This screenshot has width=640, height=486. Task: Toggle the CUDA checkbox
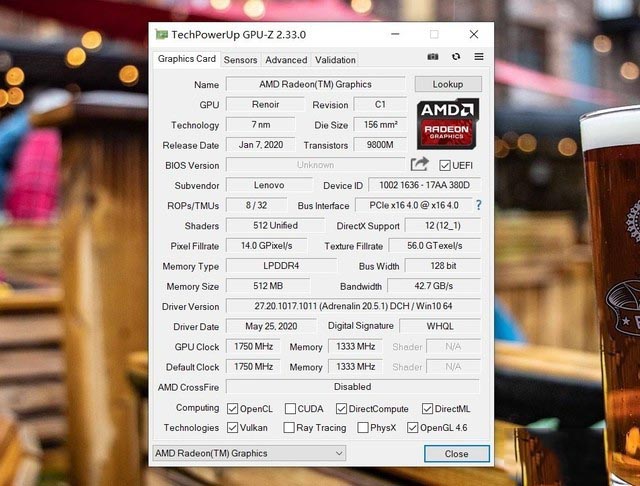coord(290,408)
